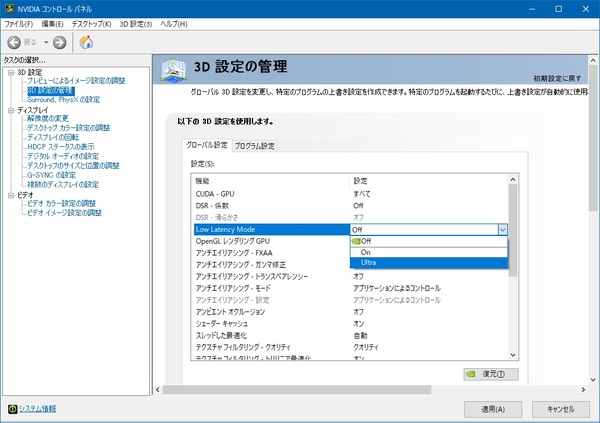
Task: Click the Forward navigation arrow icon
Action: [59, 42]
